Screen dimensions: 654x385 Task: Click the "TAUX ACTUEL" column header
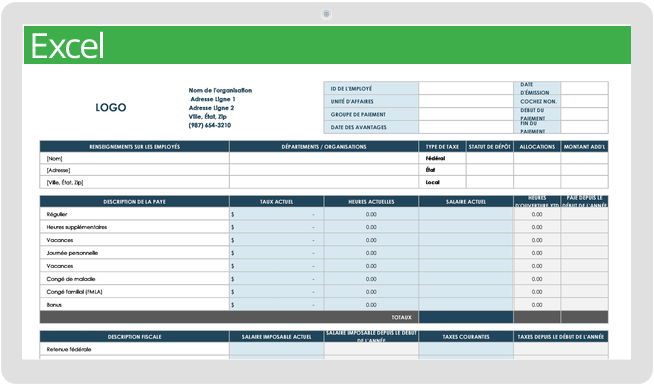point(277,202)
